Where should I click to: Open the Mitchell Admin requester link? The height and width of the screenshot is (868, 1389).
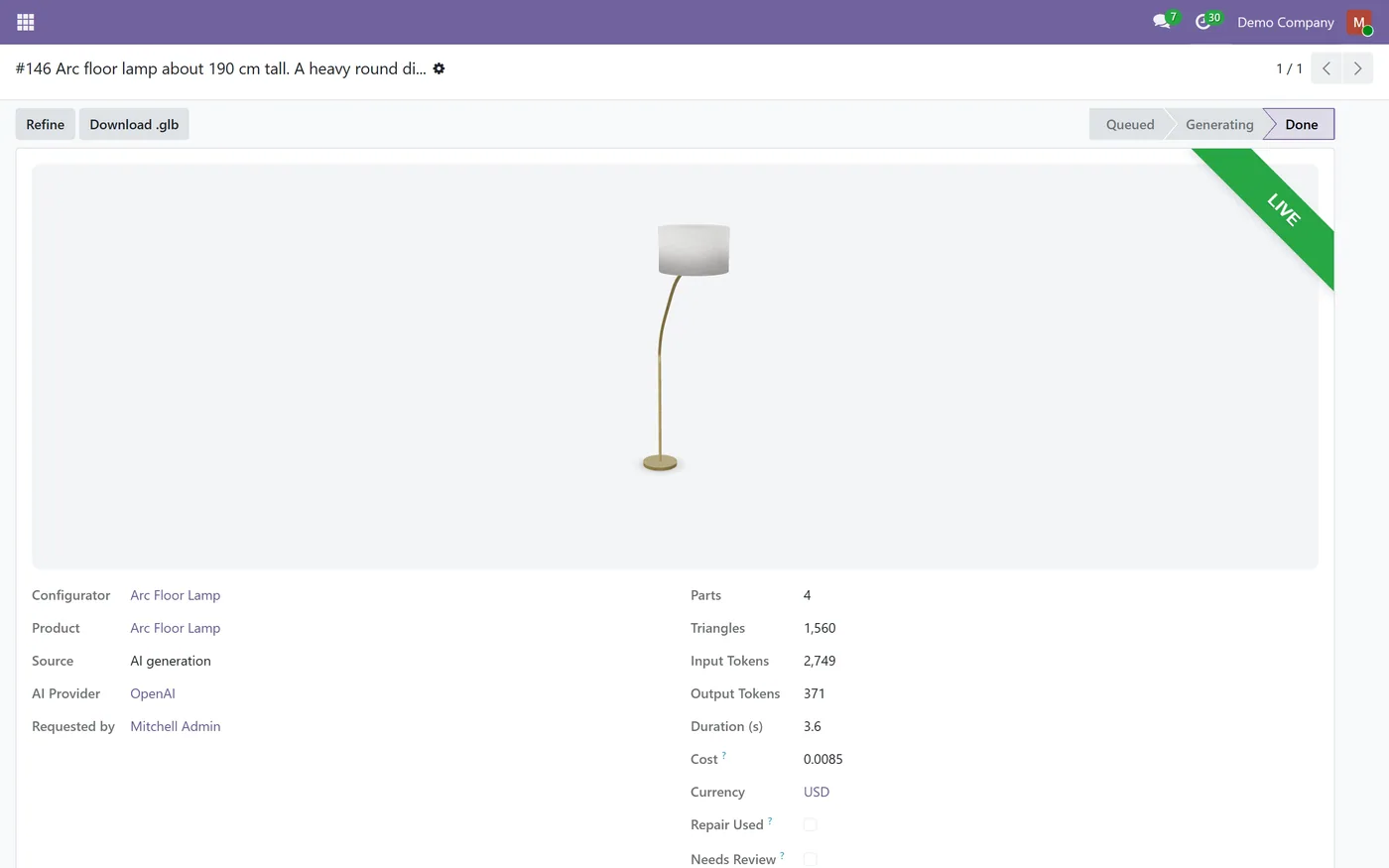click(x=176, y=726)
